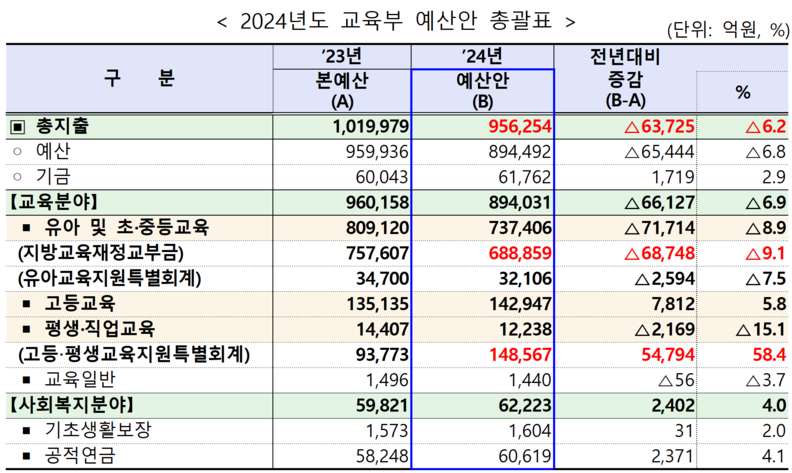
Task: Select the '교육일반' row label
Action: point(80,379)
